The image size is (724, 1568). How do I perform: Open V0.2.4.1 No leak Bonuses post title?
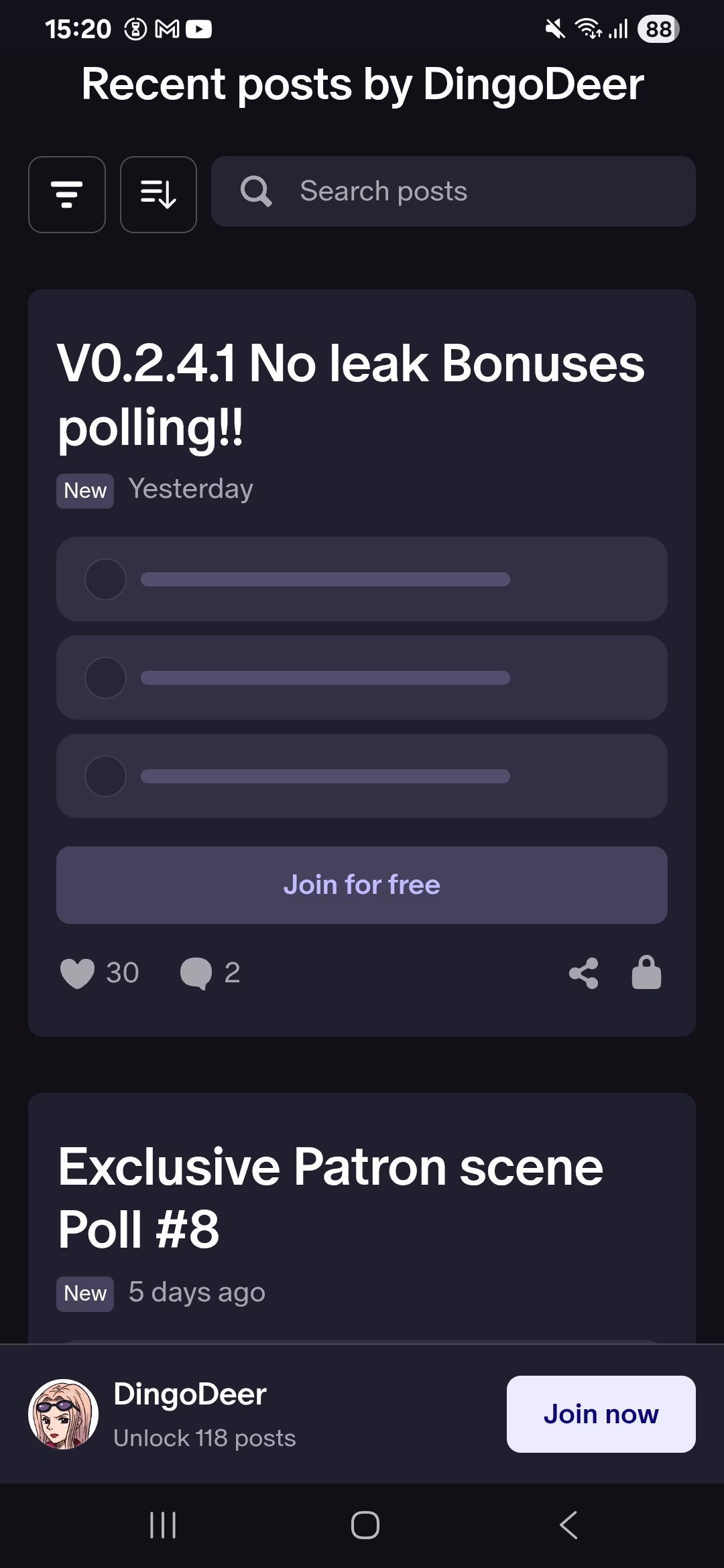point(351,395)
